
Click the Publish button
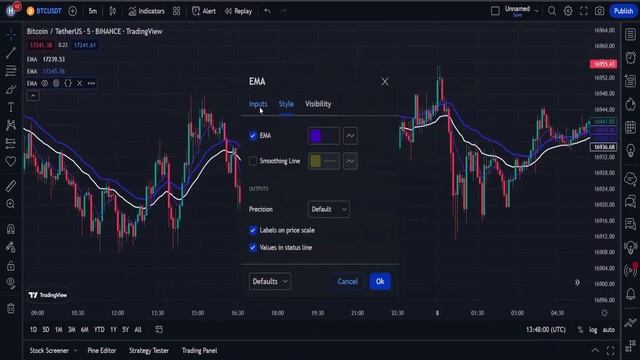pos(623,11)
